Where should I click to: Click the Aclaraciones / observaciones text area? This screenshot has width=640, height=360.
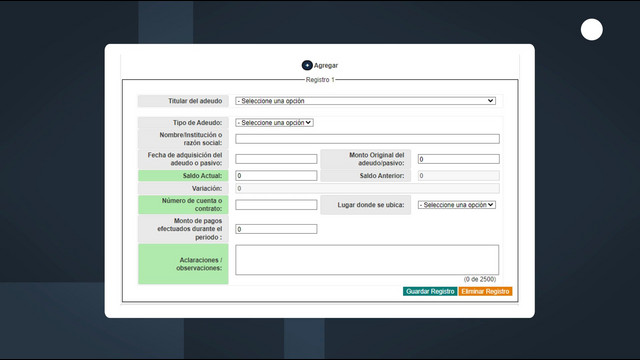tap(367, 260)
